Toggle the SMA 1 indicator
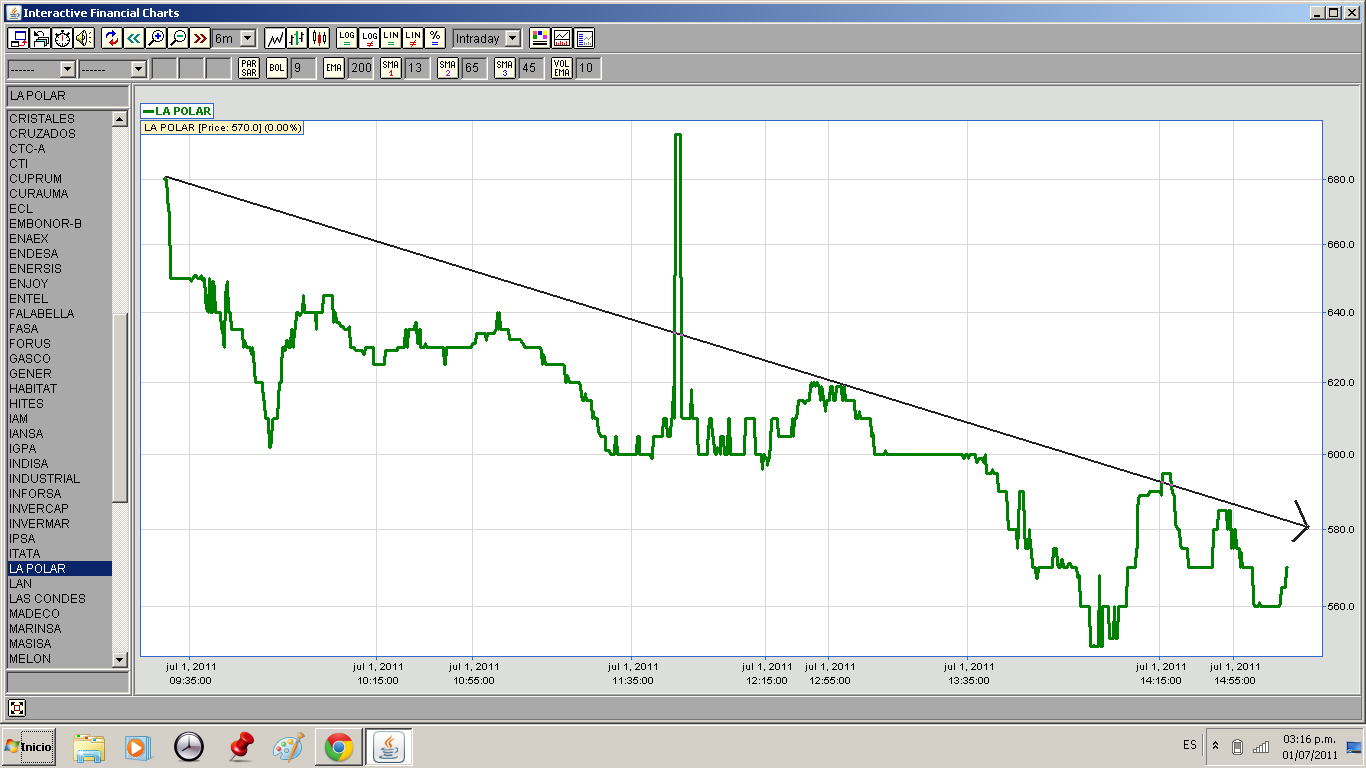 (x=391, y=68)
